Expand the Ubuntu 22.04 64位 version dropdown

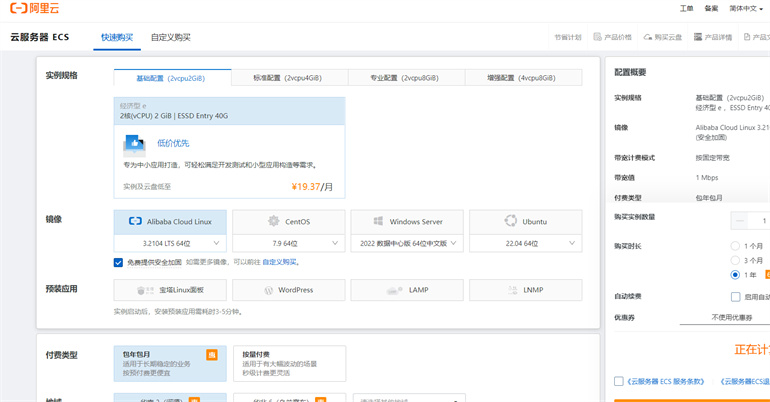pyautogui.click(x=525, y=243)
